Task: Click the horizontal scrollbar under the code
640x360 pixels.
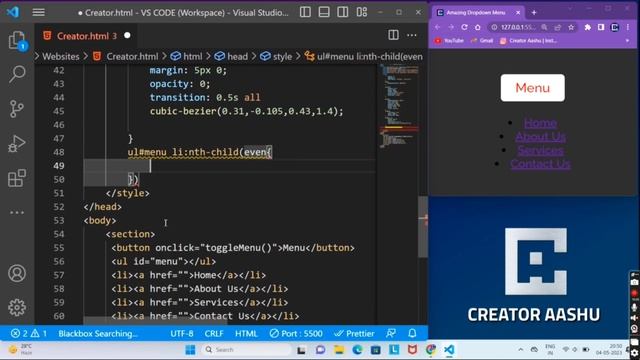Action: (155, 322)
